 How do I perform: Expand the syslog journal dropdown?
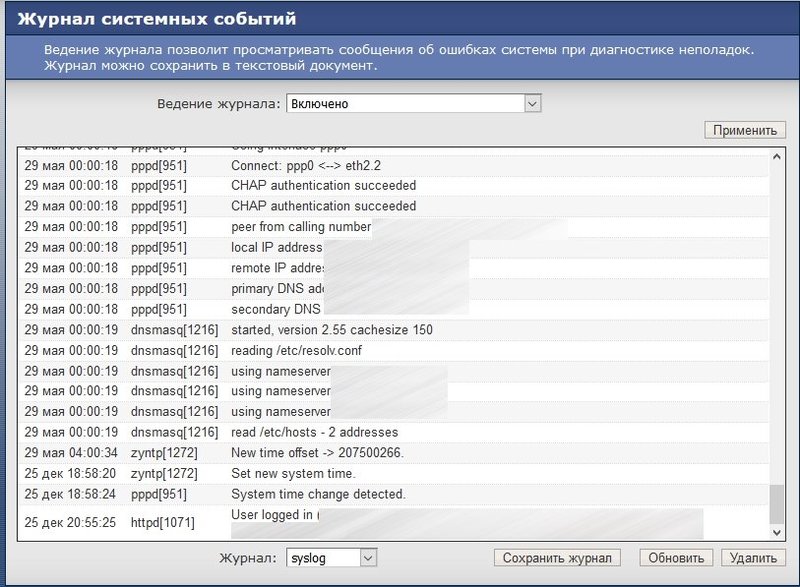pos(368,558)
